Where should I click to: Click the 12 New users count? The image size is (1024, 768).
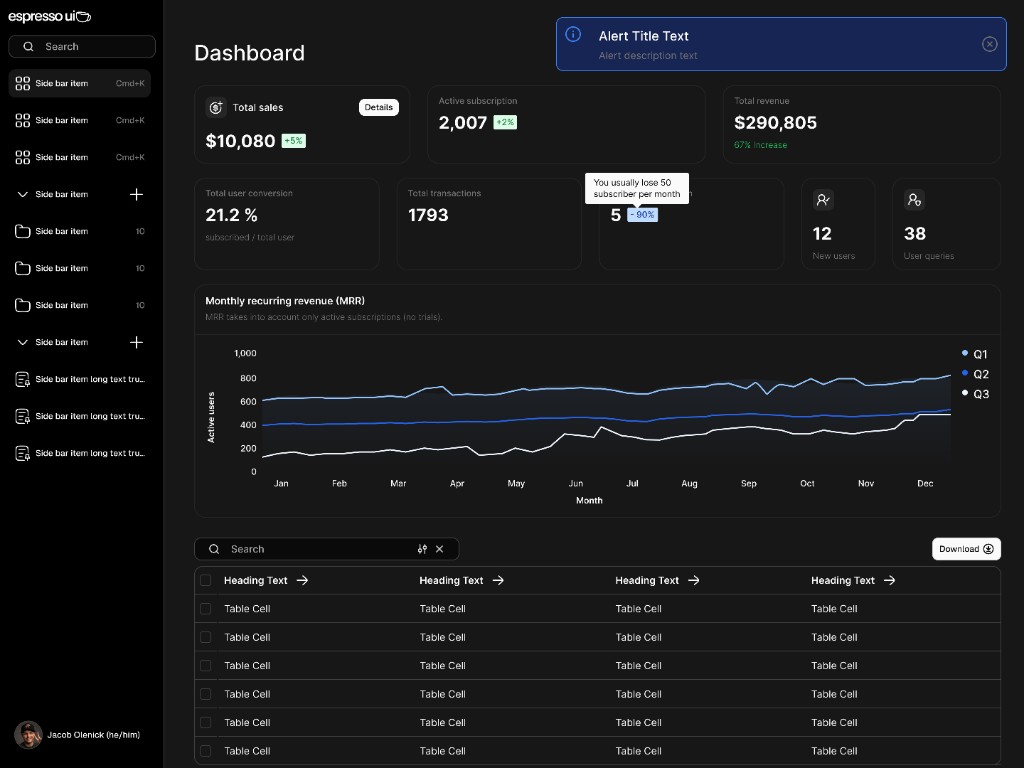point(822,234)
